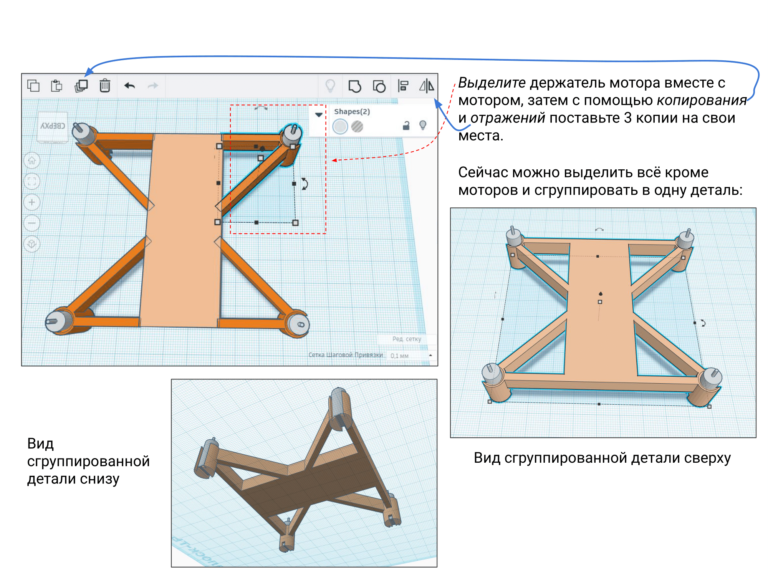The height and width of the screenshot is (576, 768).
Task: Click the light orange center plate in editor
Action: tap(183, 230)
